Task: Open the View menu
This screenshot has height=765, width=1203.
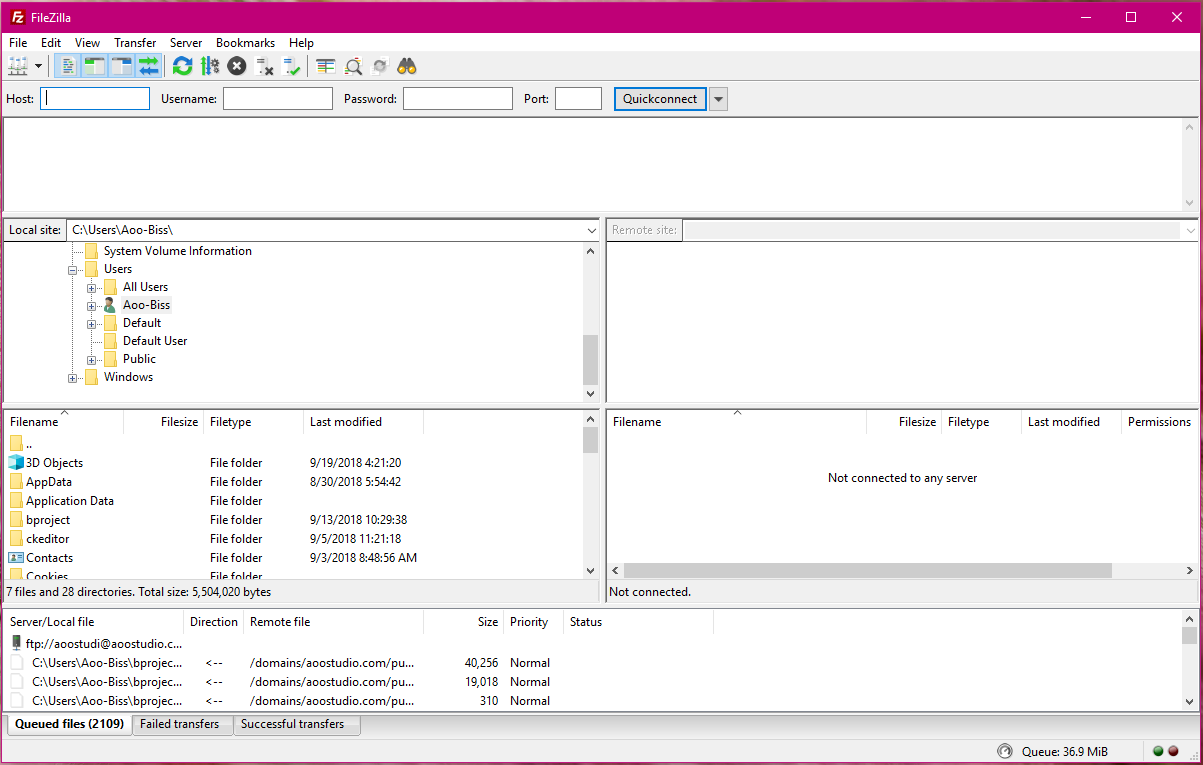Action: [x=87, y=43]
